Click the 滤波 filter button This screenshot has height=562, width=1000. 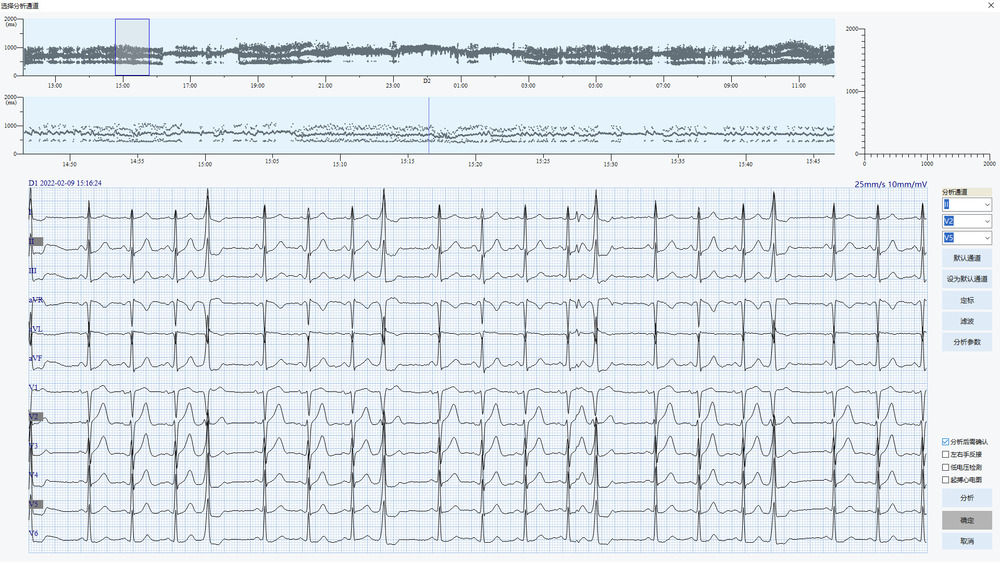(x=967, y=321)
